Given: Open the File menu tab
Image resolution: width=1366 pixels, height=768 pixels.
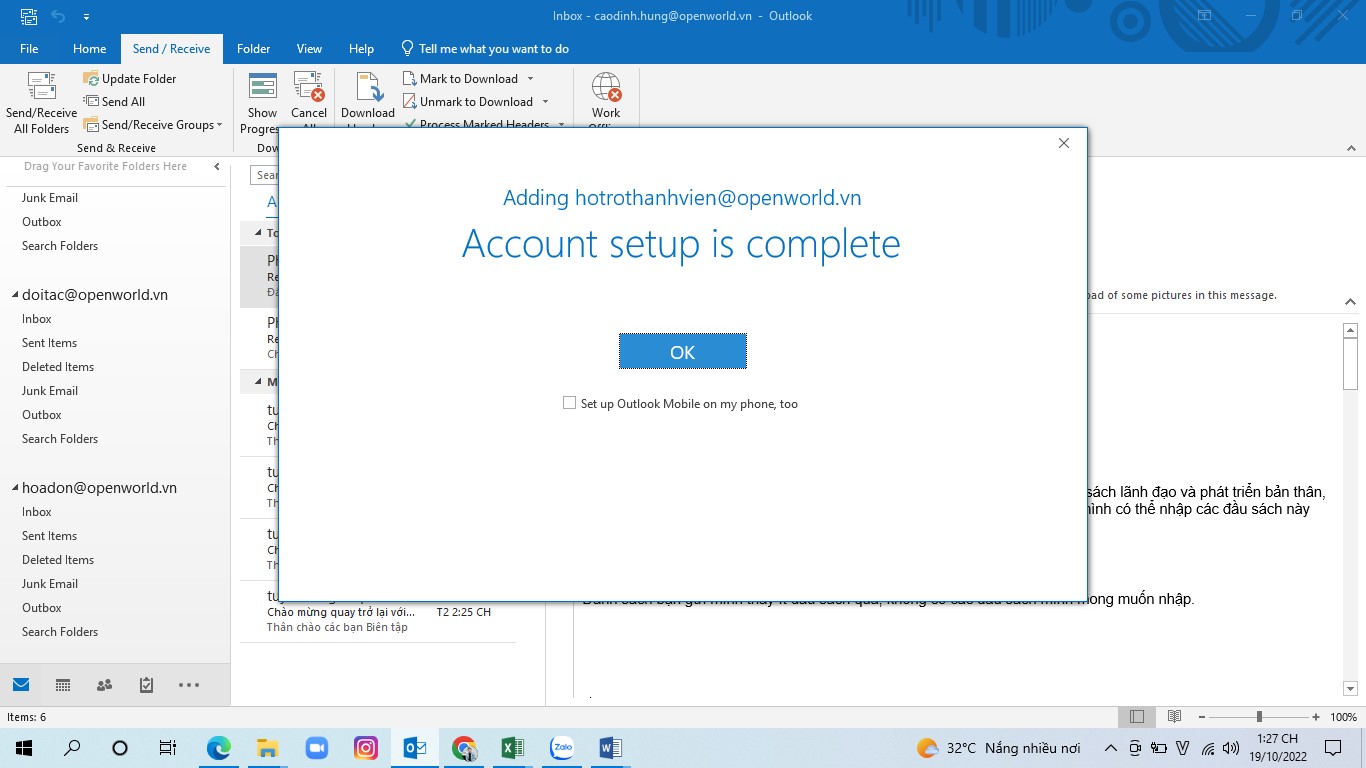Looking at the screenshot, I should coord(29,48).
